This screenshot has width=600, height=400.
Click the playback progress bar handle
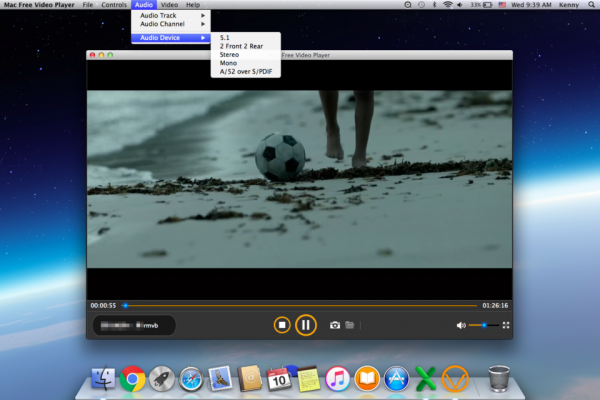(126, 305)
